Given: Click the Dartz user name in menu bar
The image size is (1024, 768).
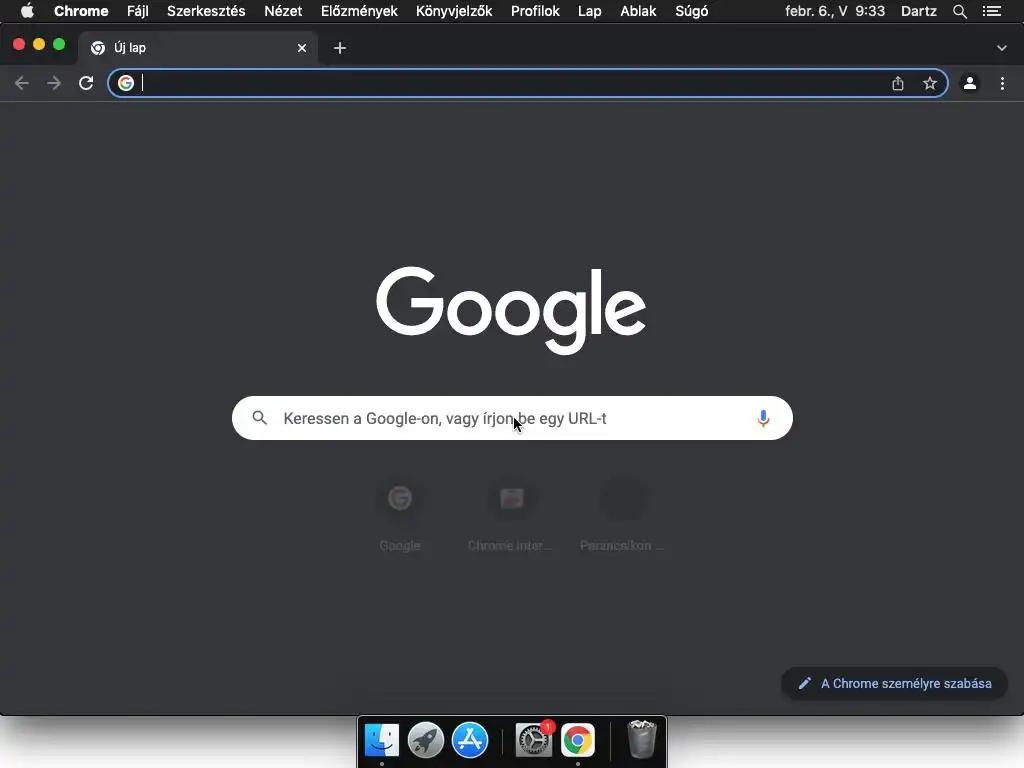Looking at the screenshot, I should click(x=919, y=11).
